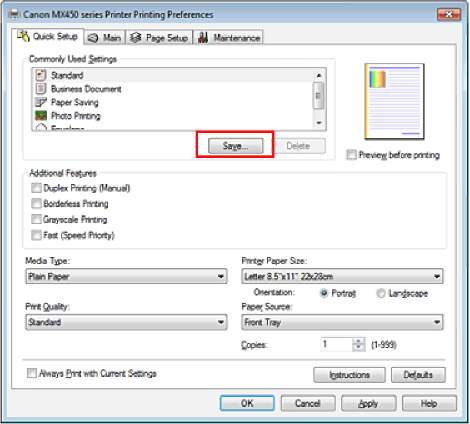Image resolution: width=470 pixels, height=424 pixels.
Task: Click the Save... button
Action: (x=235, y=146)
